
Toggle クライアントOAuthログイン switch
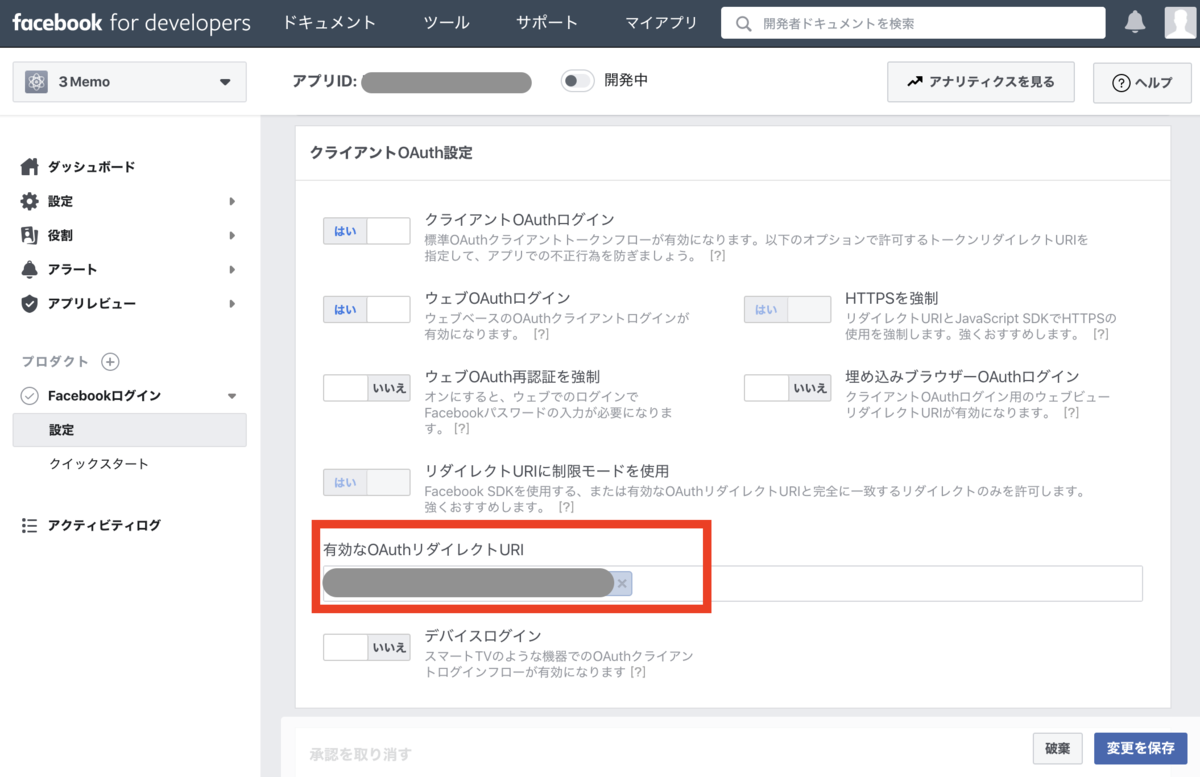point(366,231)
